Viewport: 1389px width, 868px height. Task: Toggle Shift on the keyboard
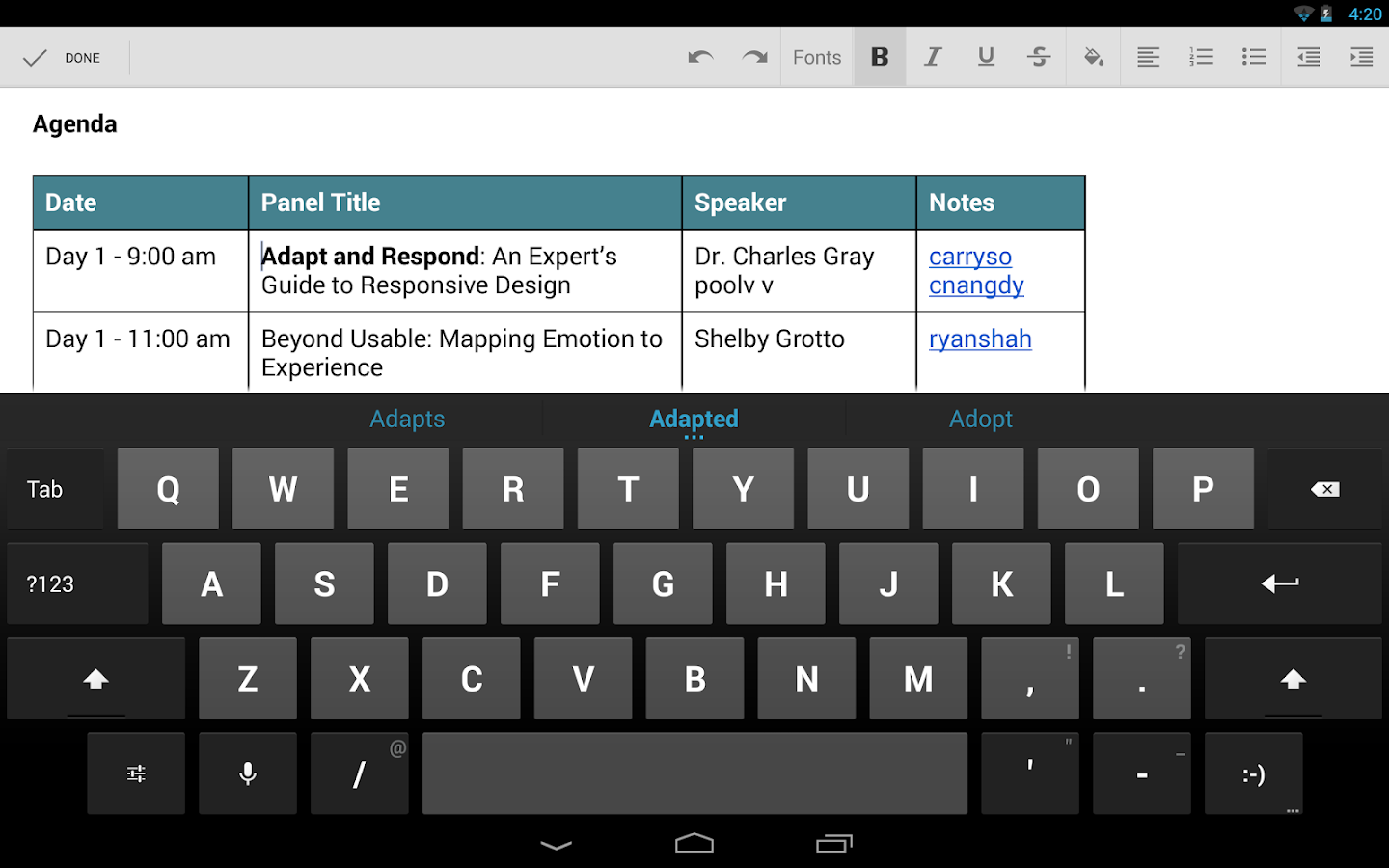tap(95, 678)
